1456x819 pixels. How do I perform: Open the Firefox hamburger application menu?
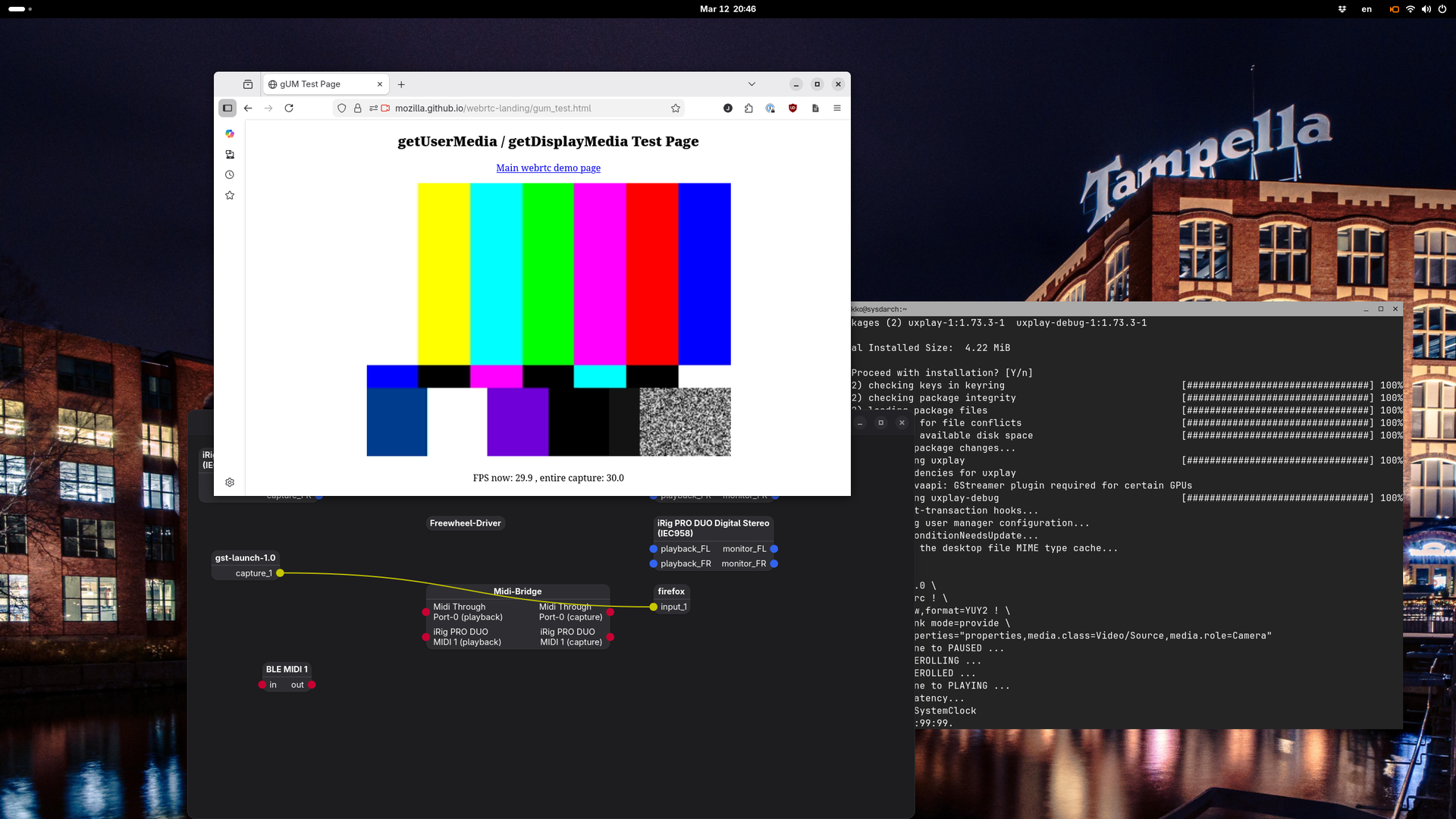[837, 108]
